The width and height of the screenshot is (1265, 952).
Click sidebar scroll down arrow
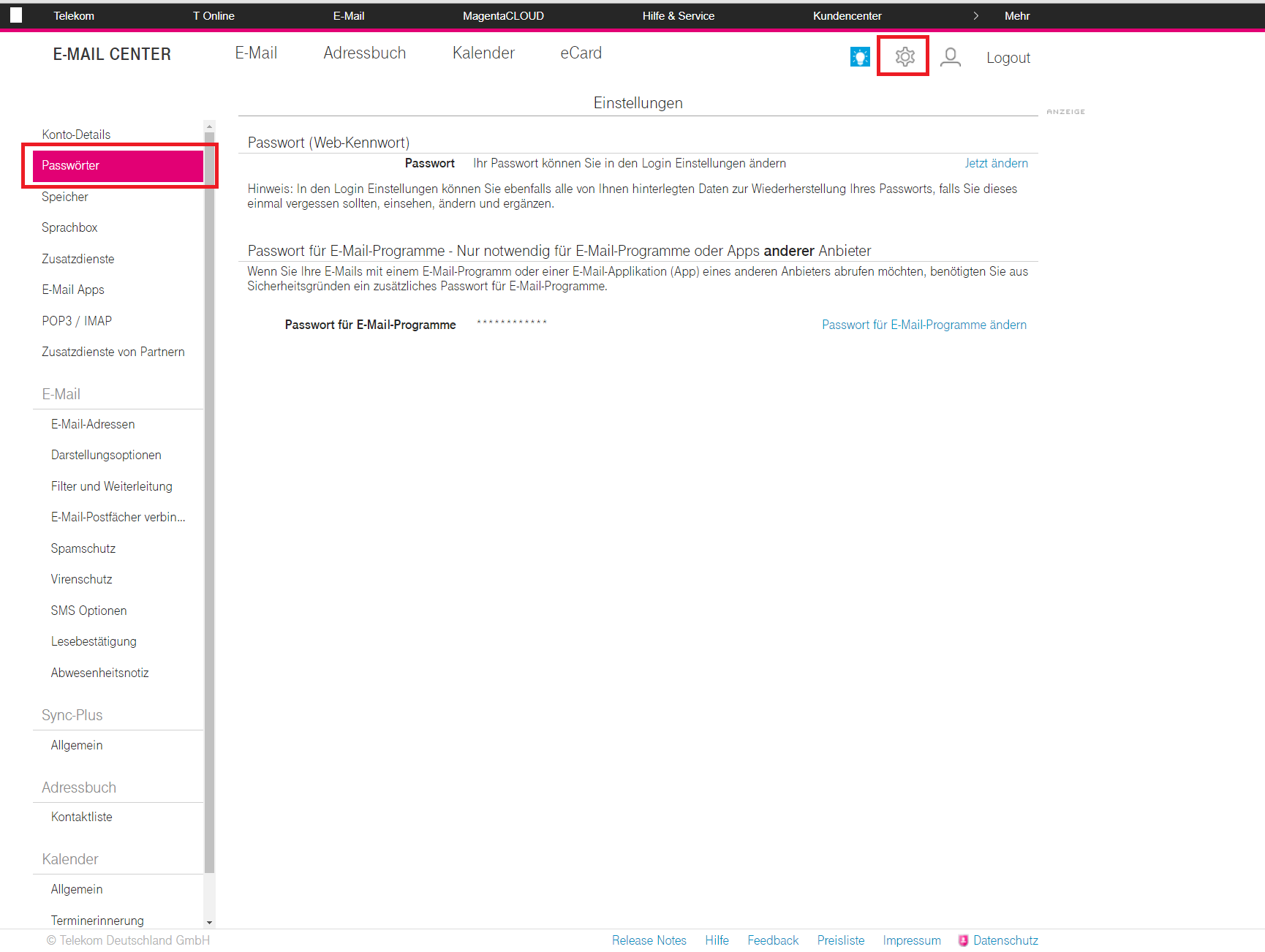pos(210,923)
